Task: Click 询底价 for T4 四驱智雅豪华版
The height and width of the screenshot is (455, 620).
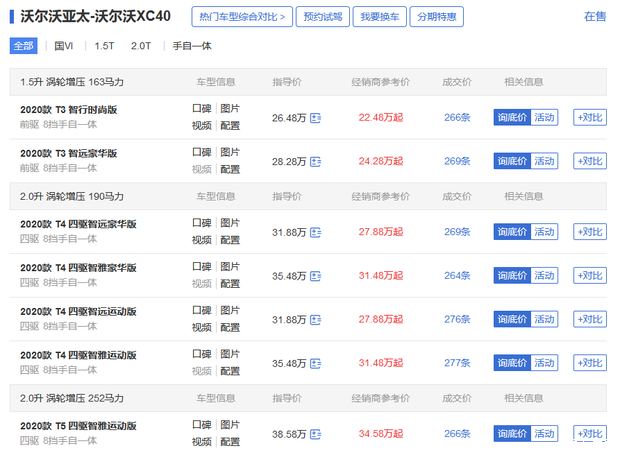Action: pyautogui.click(x=512, y=276)
